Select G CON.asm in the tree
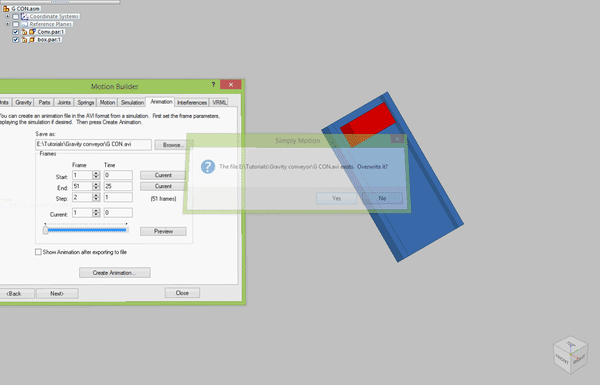Screen dimensions: 600x385 click(26, 8)
